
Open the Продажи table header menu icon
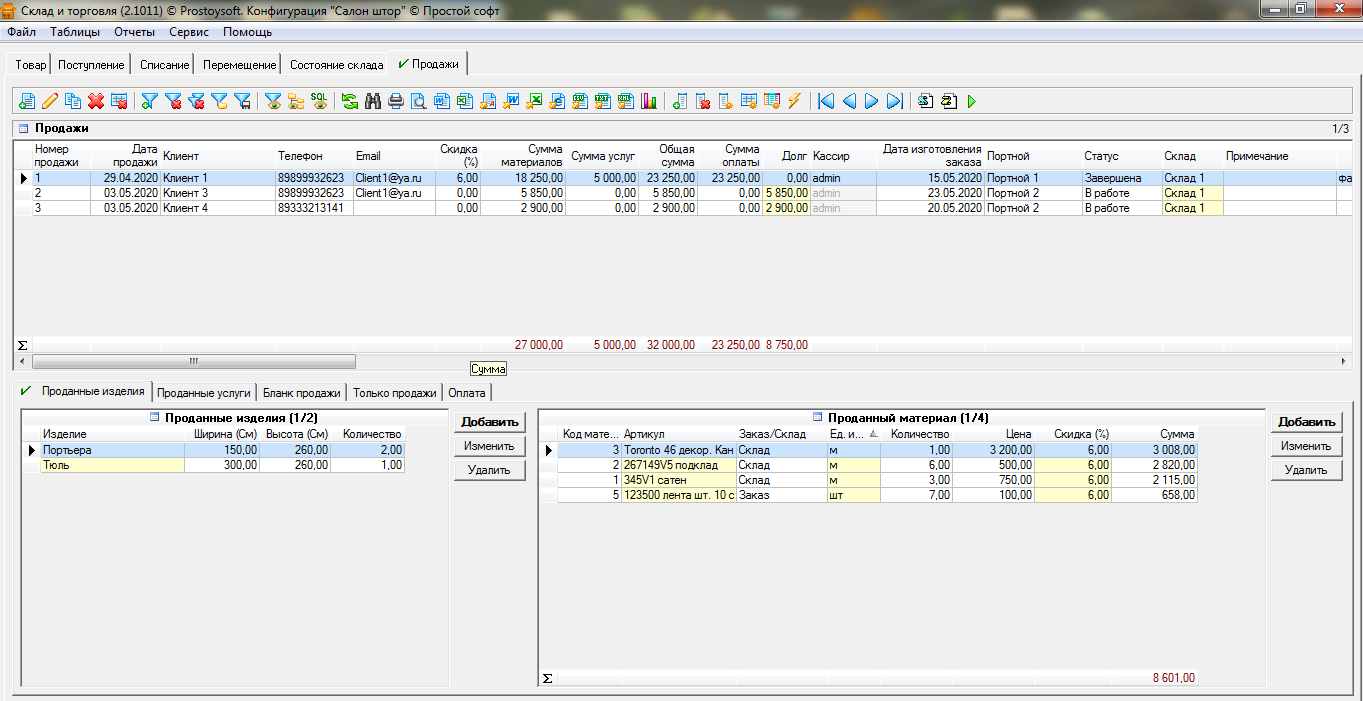tap(24, 128)
